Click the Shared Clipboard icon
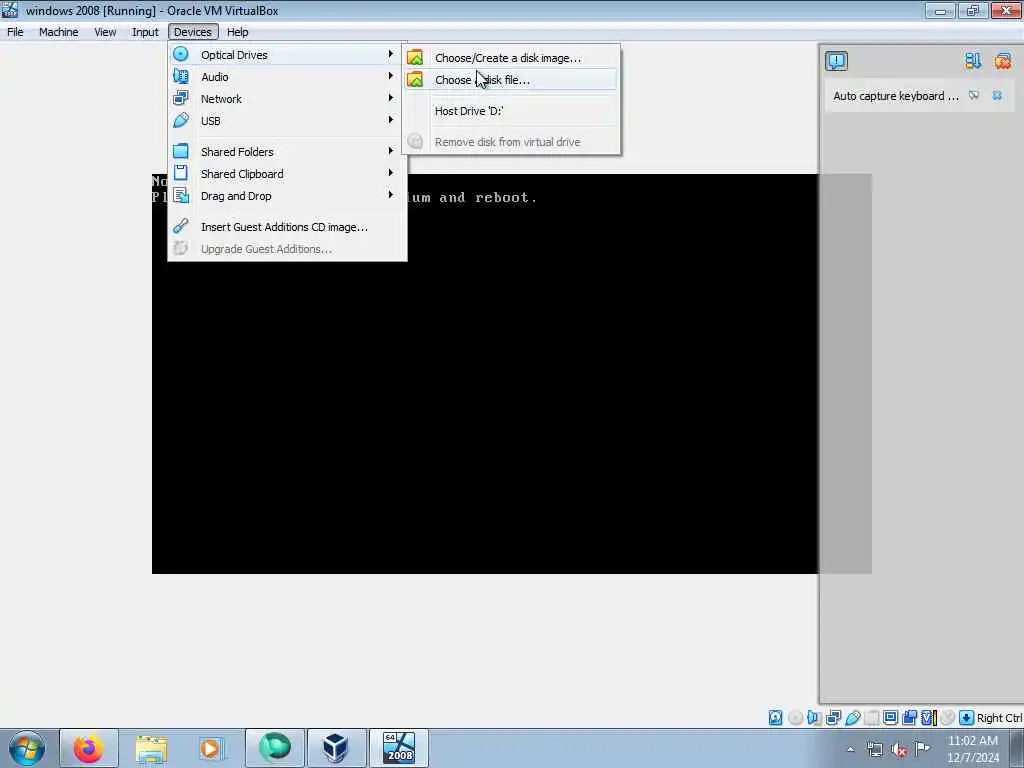 (x=181, y=173)
